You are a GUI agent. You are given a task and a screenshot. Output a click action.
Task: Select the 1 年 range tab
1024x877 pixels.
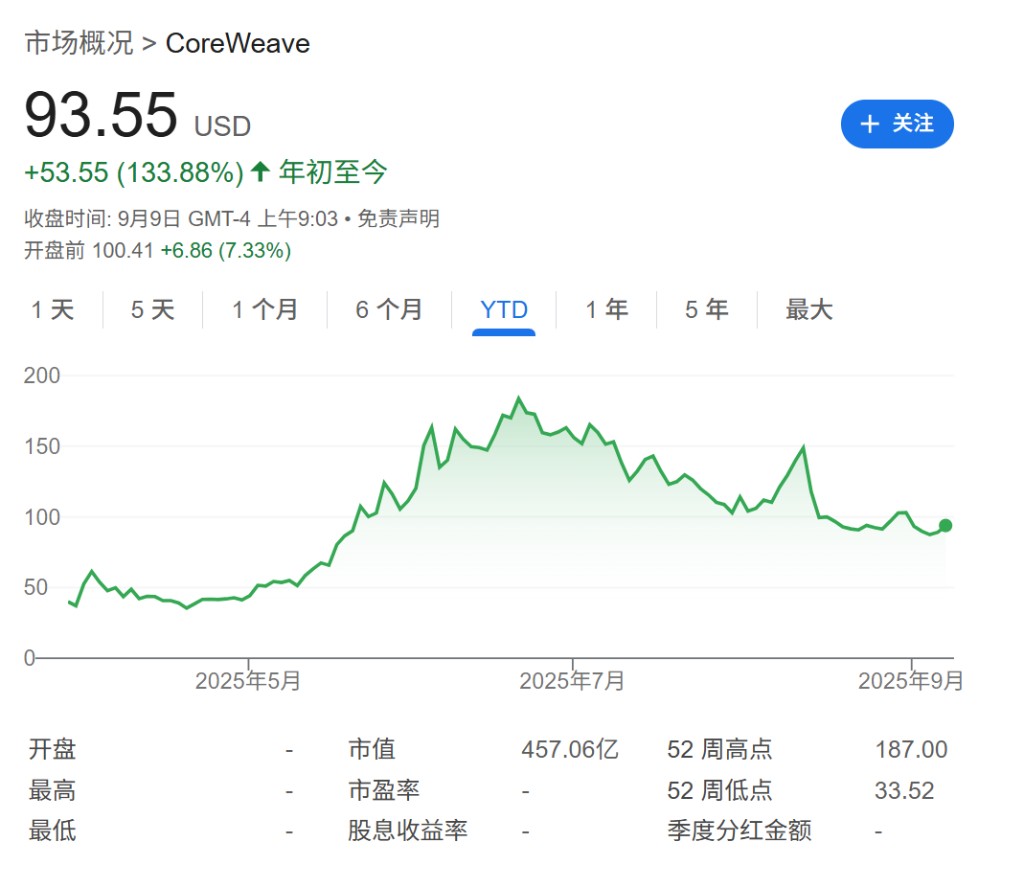pos(607,310)
